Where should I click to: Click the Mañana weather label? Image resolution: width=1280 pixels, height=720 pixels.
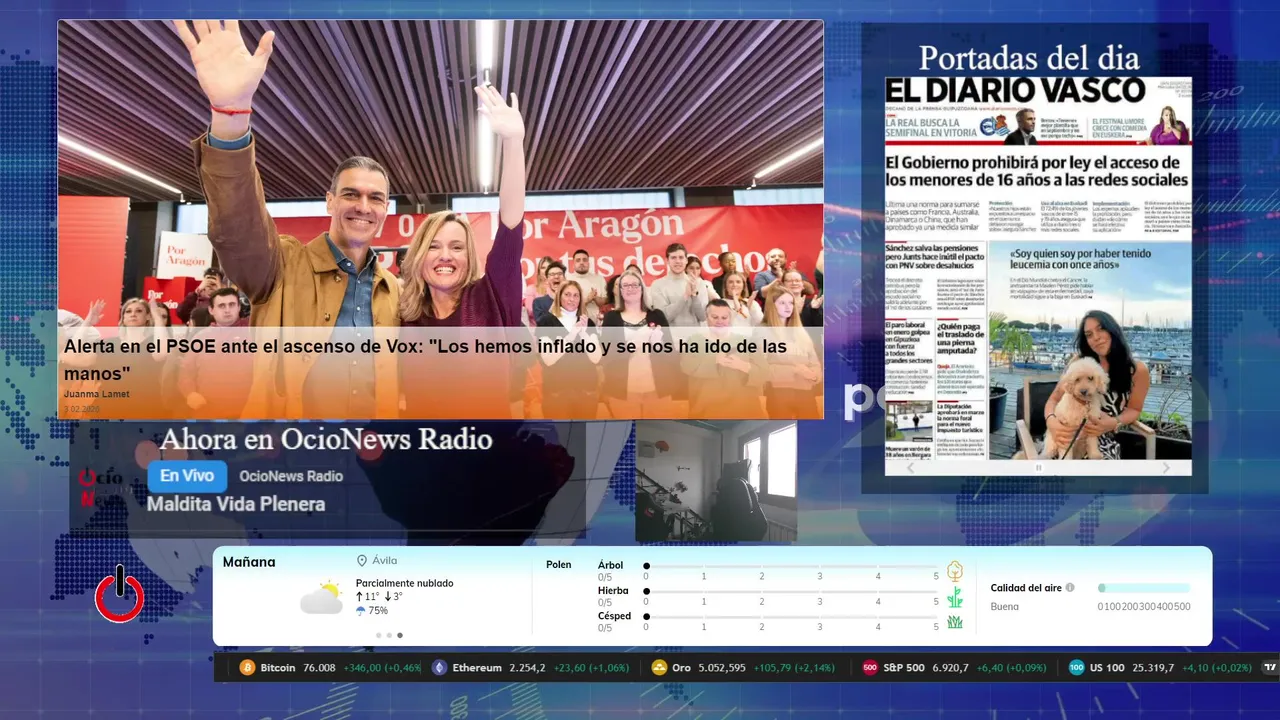[249, 562]
